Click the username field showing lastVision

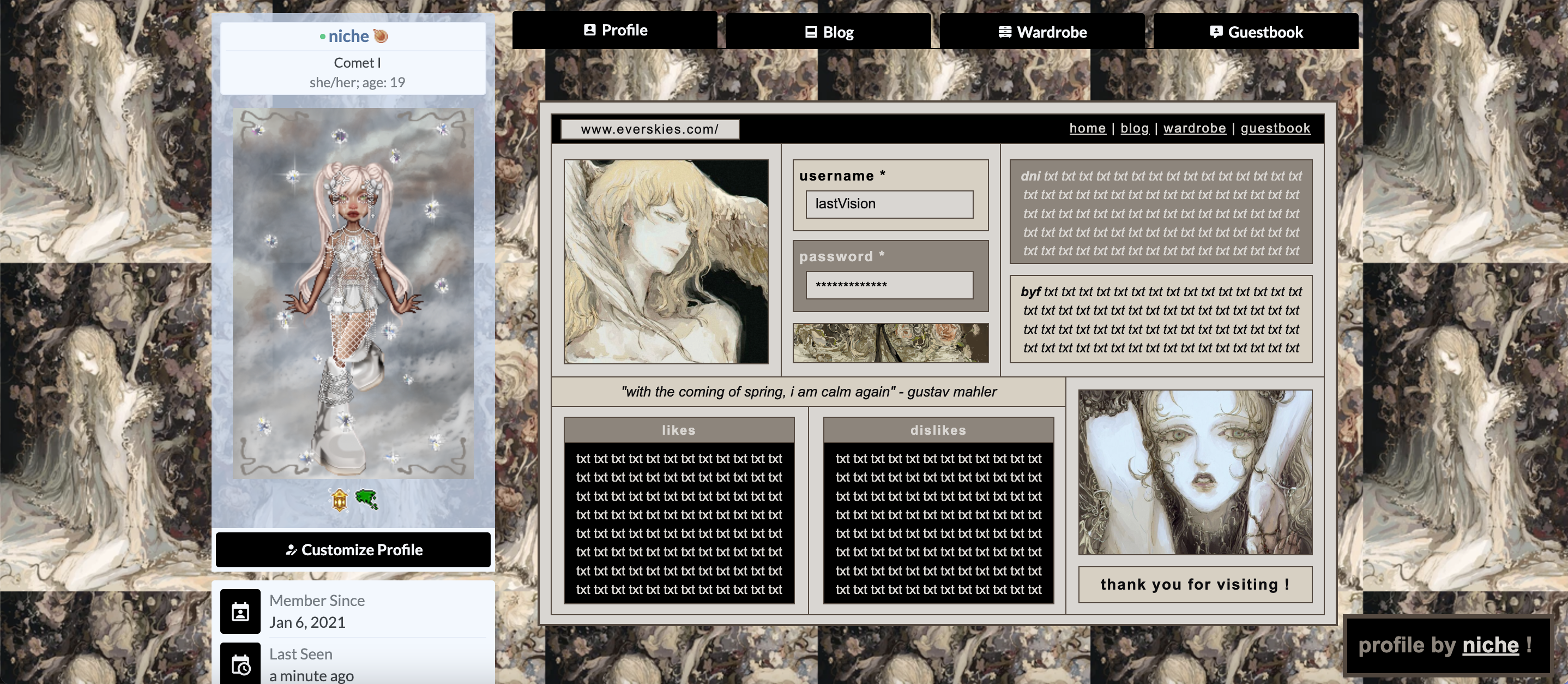[889, 204]
